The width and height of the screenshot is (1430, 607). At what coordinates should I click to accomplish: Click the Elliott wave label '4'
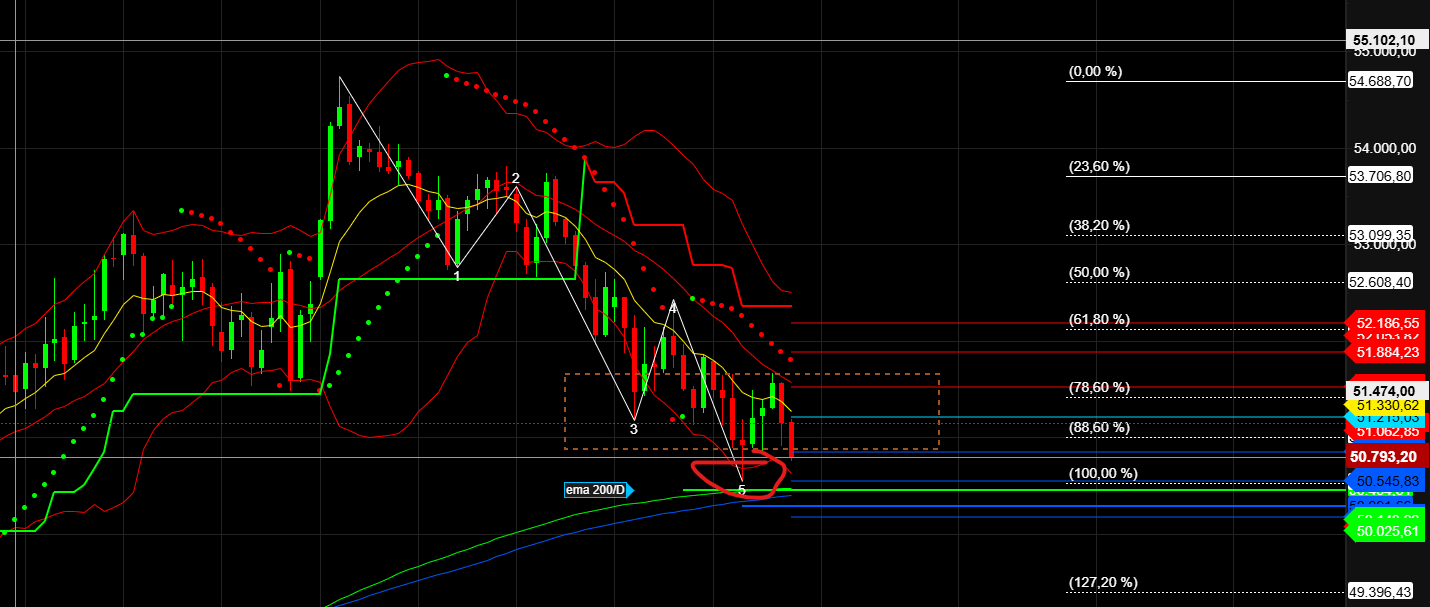pyautogui.click(x=673, y=308)
